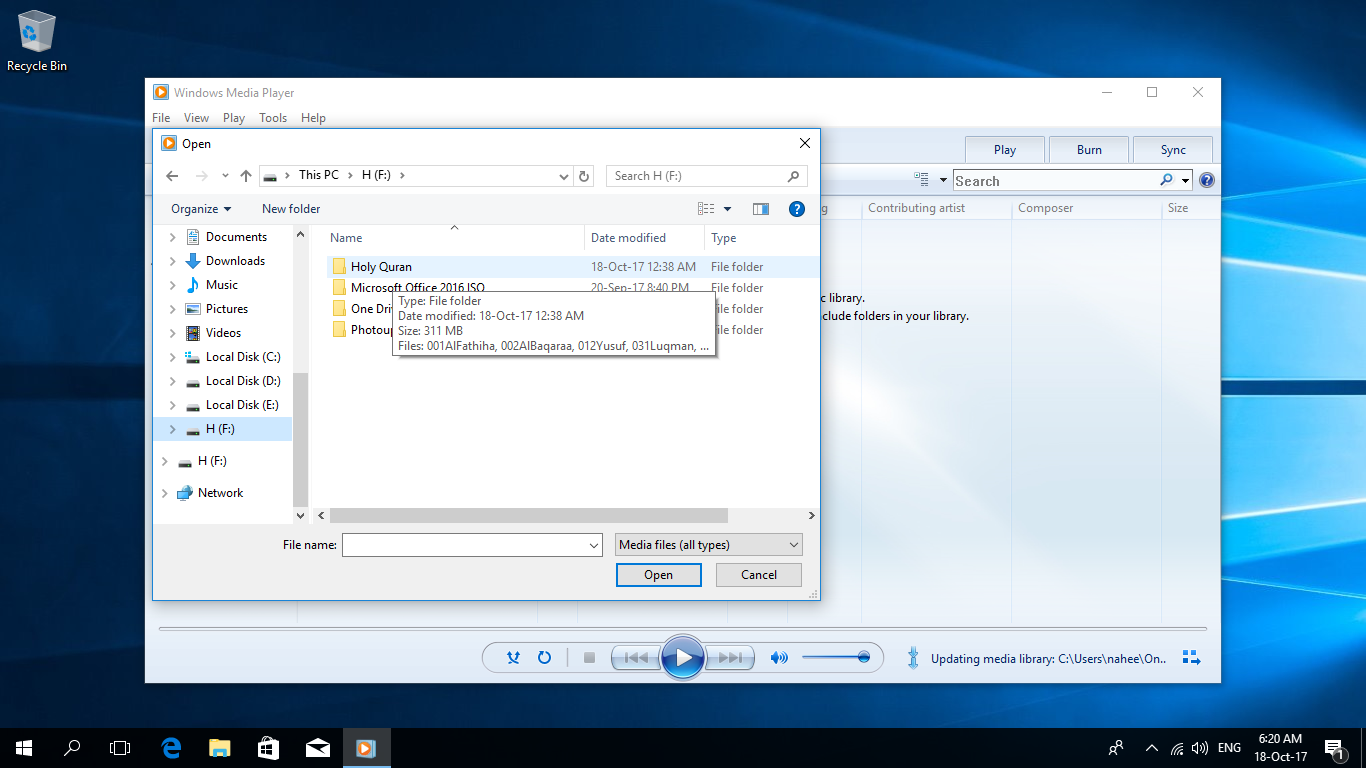This screenshot has height=768, width=1366.
Task: Open the Action Center notifications icon
Action: (x=1334, y=748)
